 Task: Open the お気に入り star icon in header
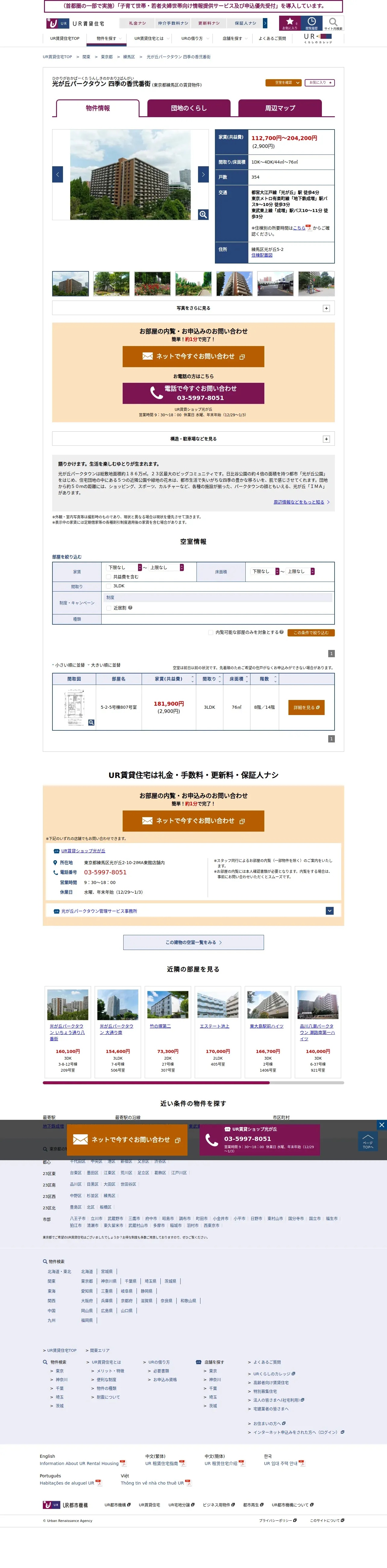pyautogui.click(x=289, y=23)
